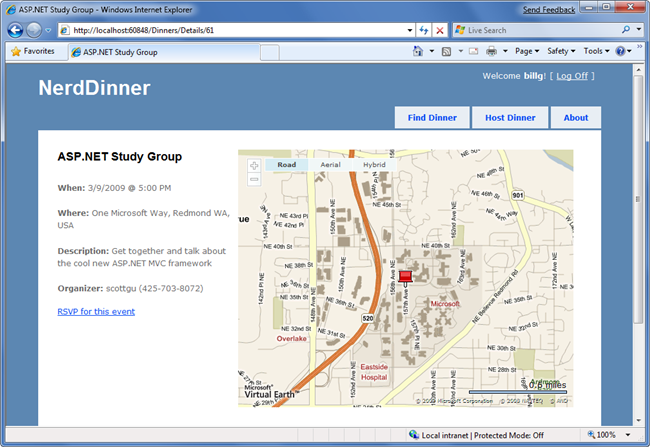Zoom out the map with minus button
Screen dimensions: 650x447
click(254, 180)
